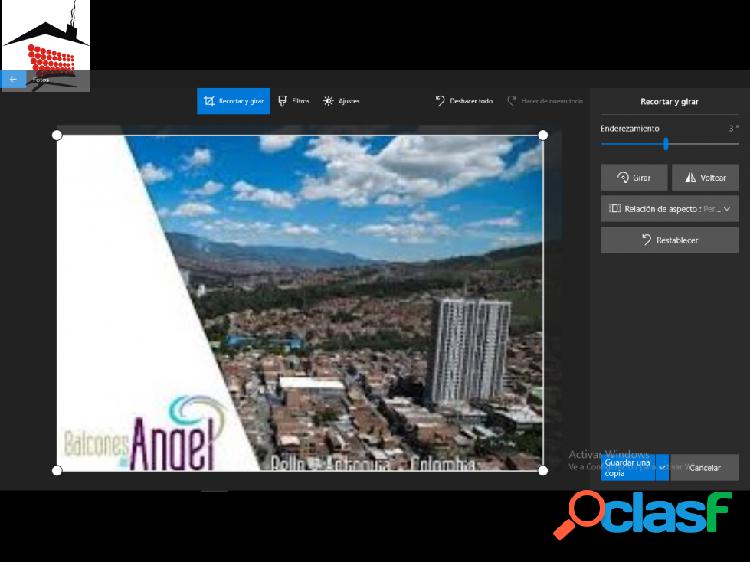Click the Recortar y girar panel heading

point(669,101)
